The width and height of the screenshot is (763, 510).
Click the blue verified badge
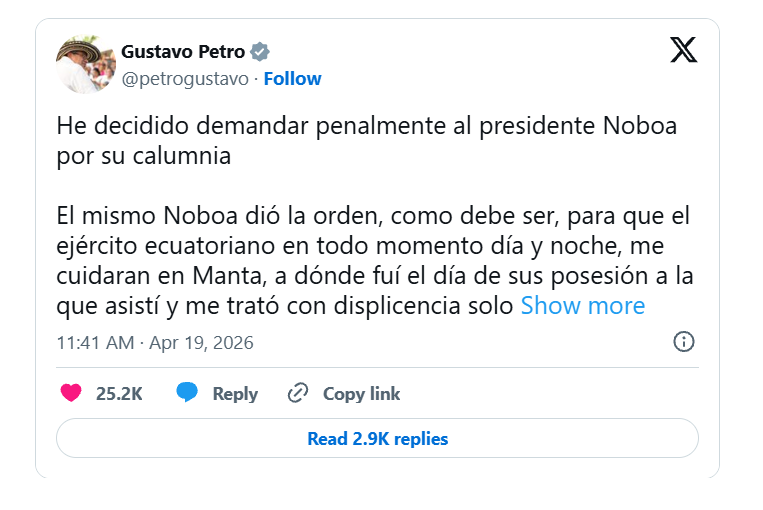tap(260, 52)
